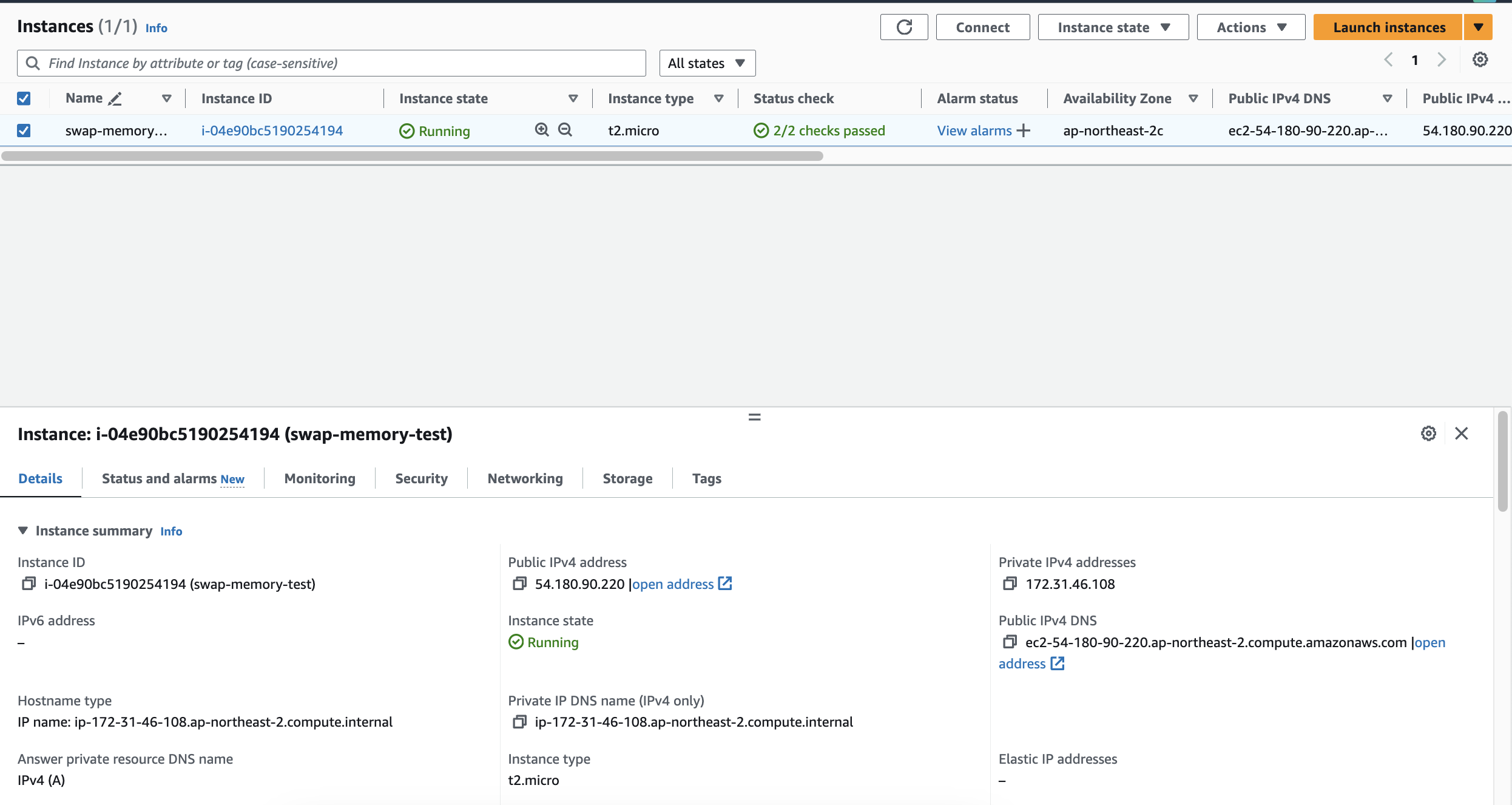Toggle the select-all header checkbox
Image resolution: width=1512 pixels, height=805 pixels.
point(24,98)
